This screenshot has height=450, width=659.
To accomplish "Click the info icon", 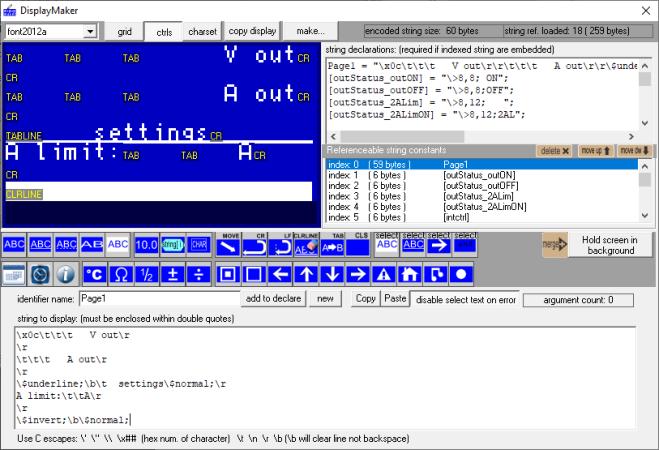I will (66, 274).
